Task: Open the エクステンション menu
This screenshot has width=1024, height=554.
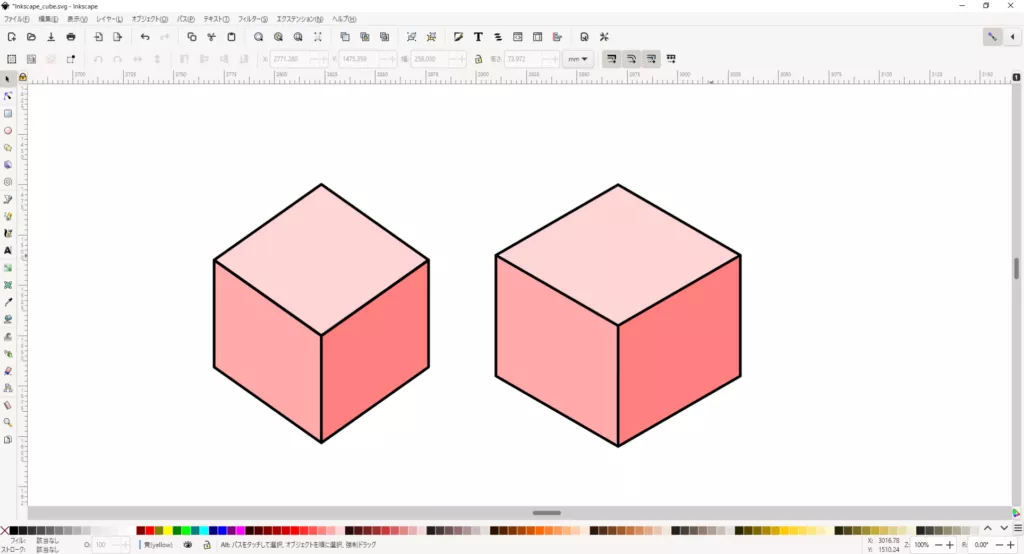Action: click(x=300, y=19)
